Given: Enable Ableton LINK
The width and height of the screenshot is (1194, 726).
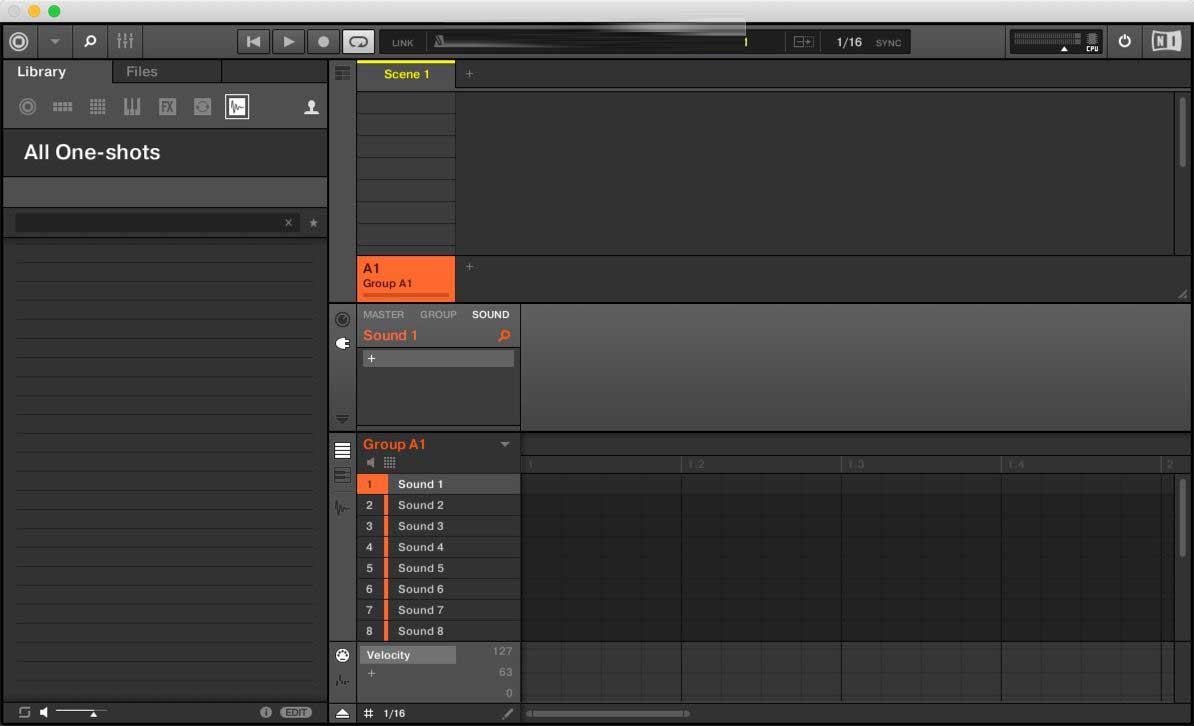Looking at the screenshot, I should tap(402, 43).
